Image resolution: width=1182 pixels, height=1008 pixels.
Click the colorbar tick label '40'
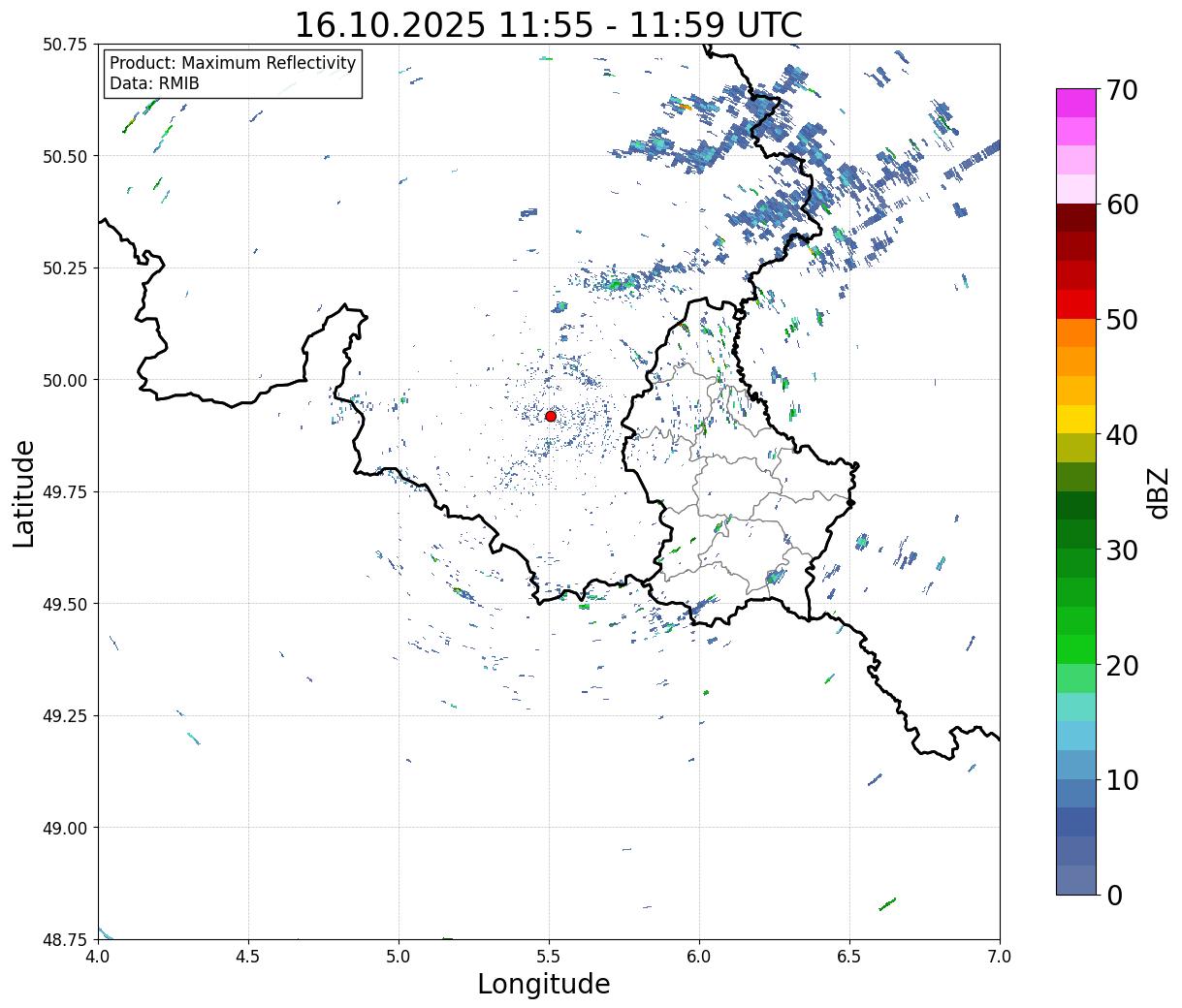click(1121, 434)
